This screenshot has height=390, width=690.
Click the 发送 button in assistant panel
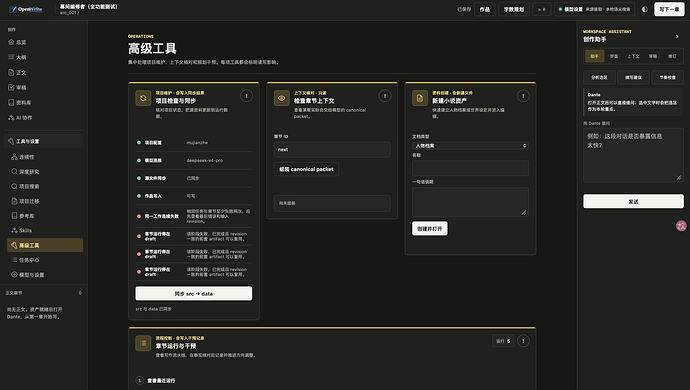[633, 201]
